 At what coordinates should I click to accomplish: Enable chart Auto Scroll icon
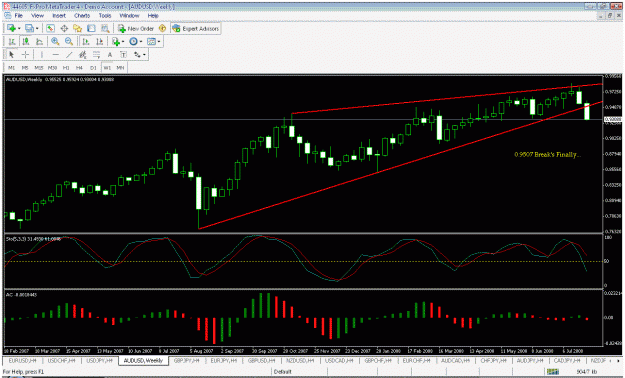pos(85,41)
